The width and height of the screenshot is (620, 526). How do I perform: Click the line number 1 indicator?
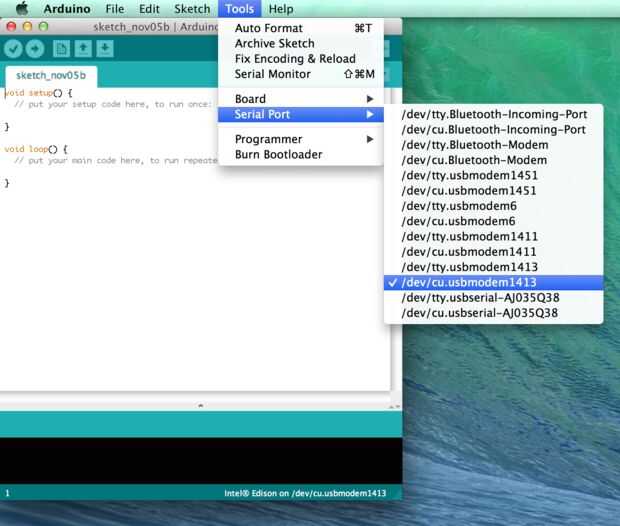7,493
